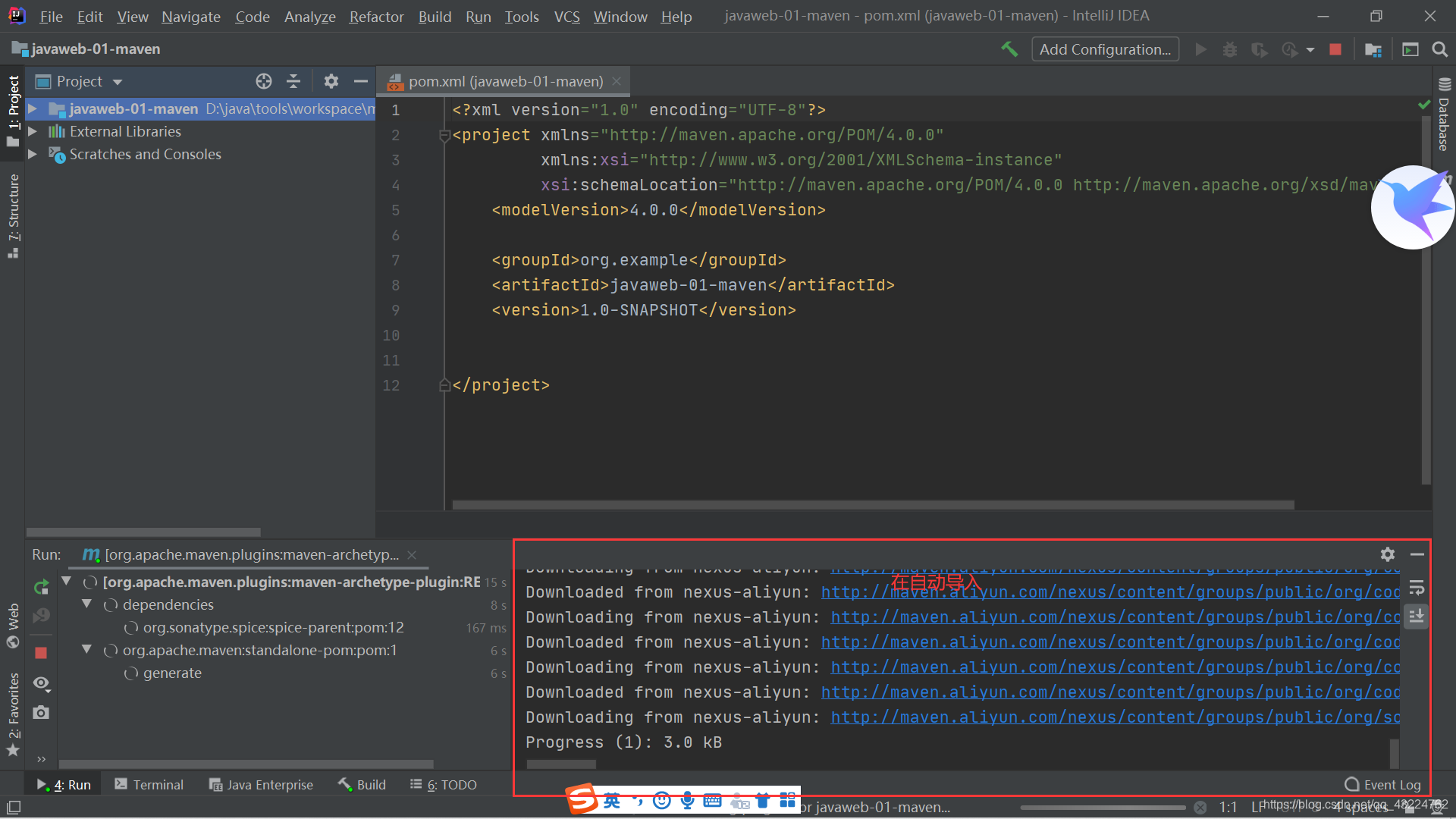This screenshot has width=1456, height=819.
Task: Open Project Structure icon in toolbar
Action: 1373,49
